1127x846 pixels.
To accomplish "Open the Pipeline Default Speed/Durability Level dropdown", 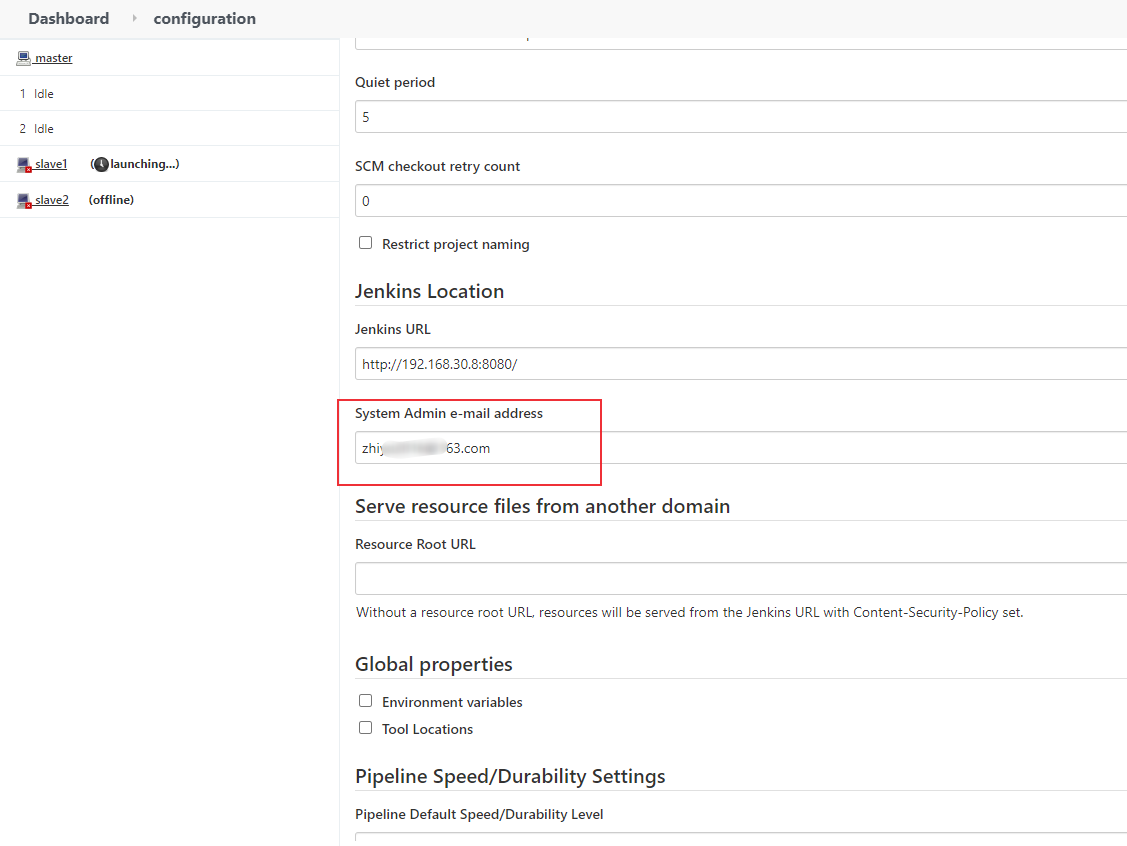I will click(740, 841).
